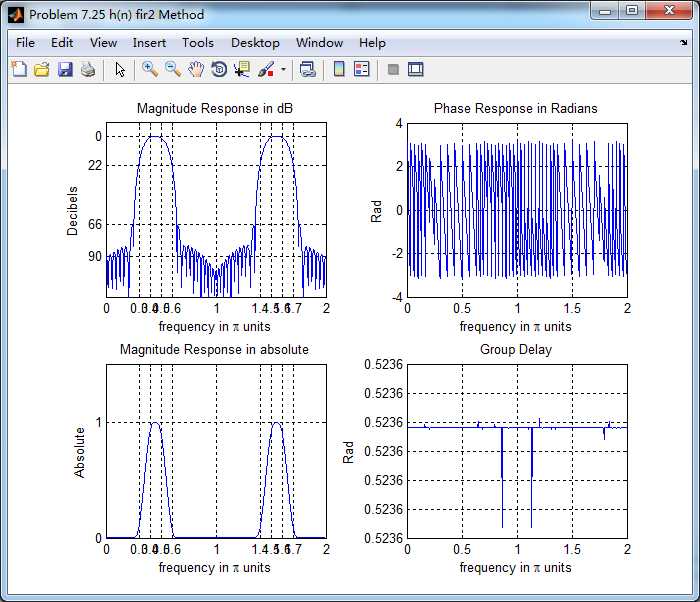The image size is (700, 602).
Task: Open the View menu
Action: click(104, 43)
